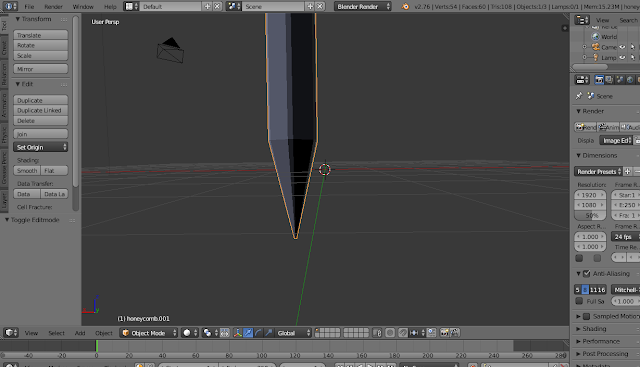Open the Global orientation dropdown

point(293,333)
